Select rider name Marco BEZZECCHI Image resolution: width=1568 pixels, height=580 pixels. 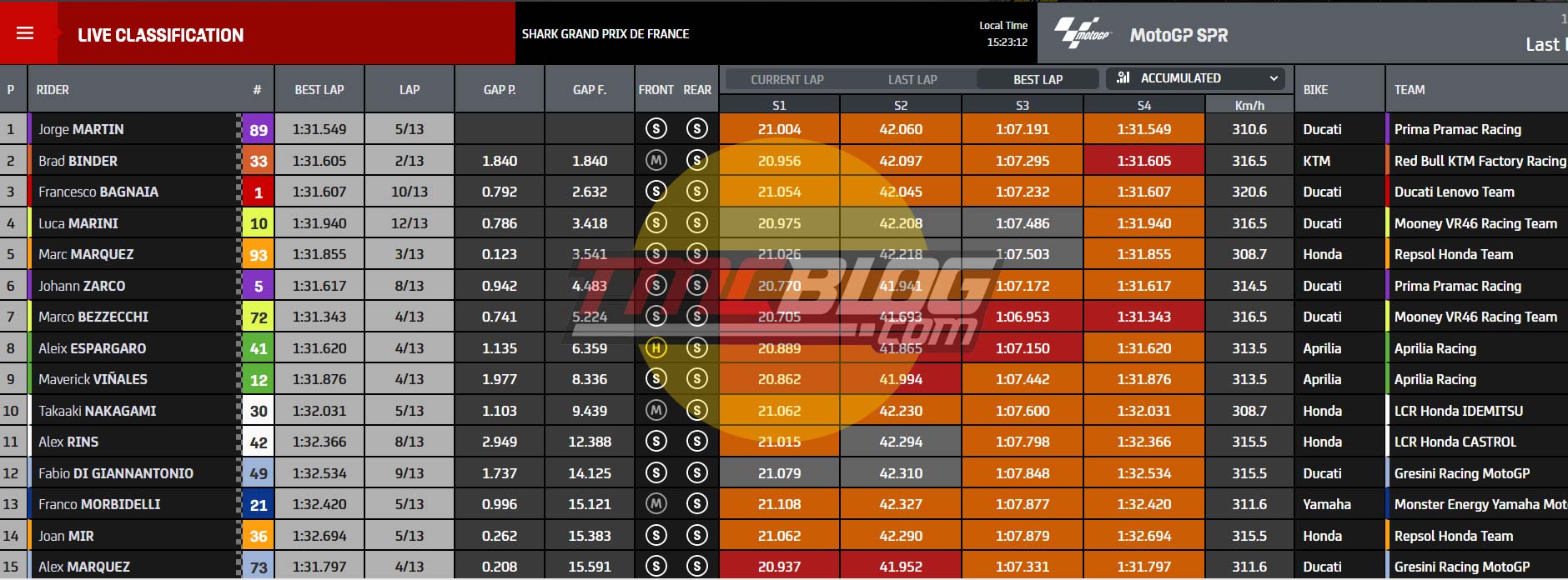click(x=93, y=317)
